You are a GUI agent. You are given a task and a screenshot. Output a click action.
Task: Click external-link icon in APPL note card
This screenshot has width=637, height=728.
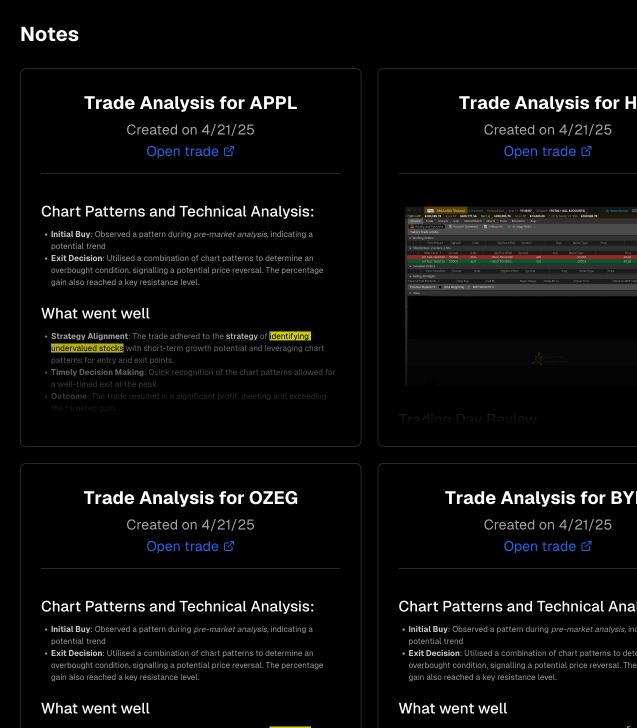coord(229,151)
